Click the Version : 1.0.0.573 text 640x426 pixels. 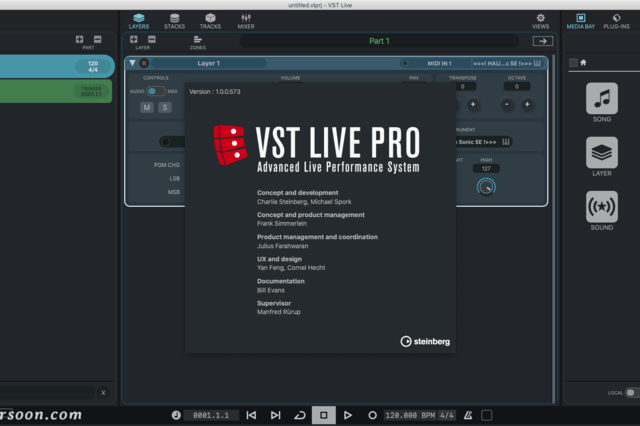click(x=215, y=92)
